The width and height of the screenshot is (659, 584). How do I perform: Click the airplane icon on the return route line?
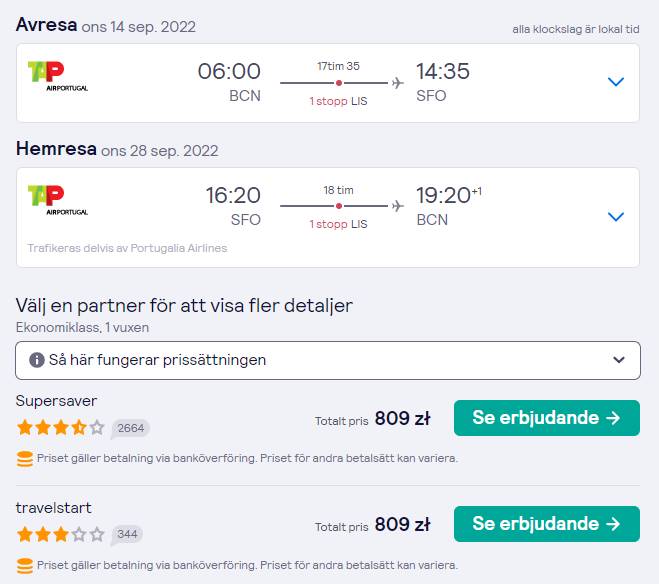tap(398, 206)
